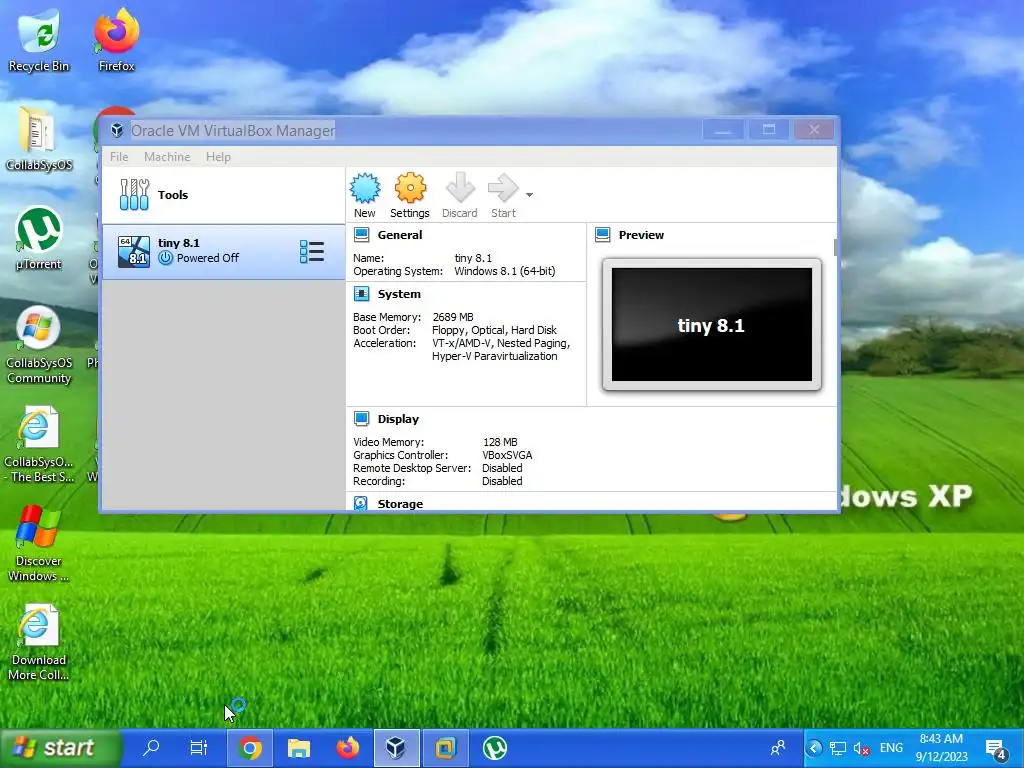Show hidden system tray icons
The width and height of the screenshot is (1024, 768).
point(814,748)
